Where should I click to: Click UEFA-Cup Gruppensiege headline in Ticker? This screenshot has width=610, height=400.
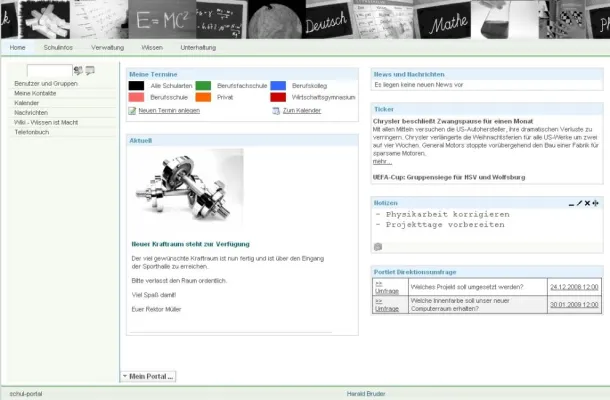click(449, 177)
